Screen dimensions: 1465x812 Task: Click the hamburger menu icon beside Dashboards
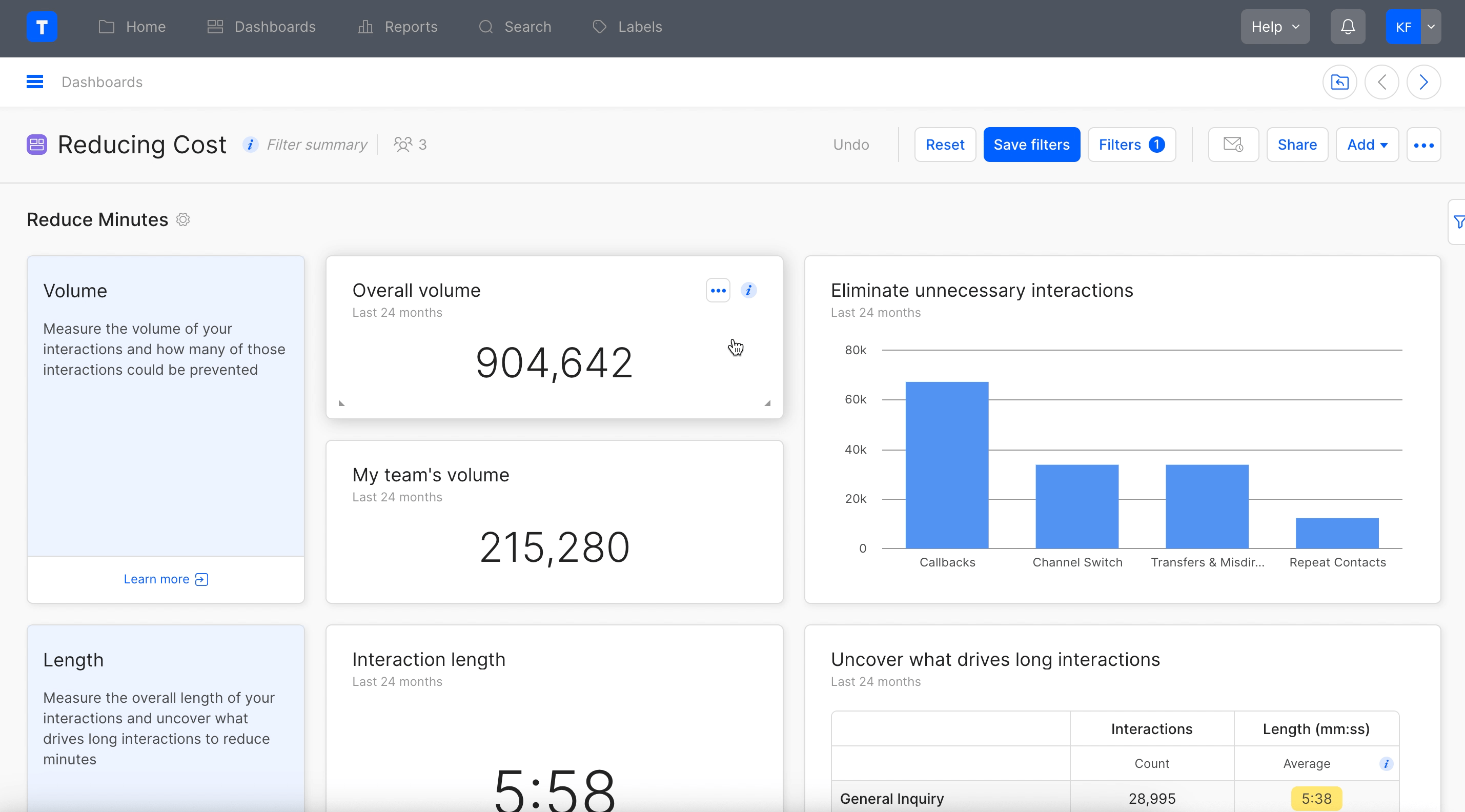click(35, 82)
